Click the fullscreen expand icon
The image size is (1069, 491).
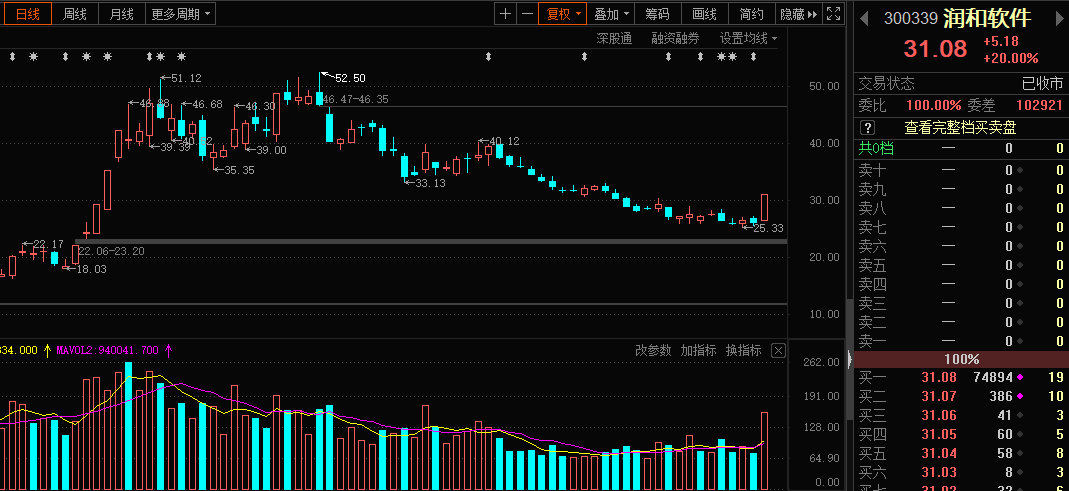click(x=834, y=14)
